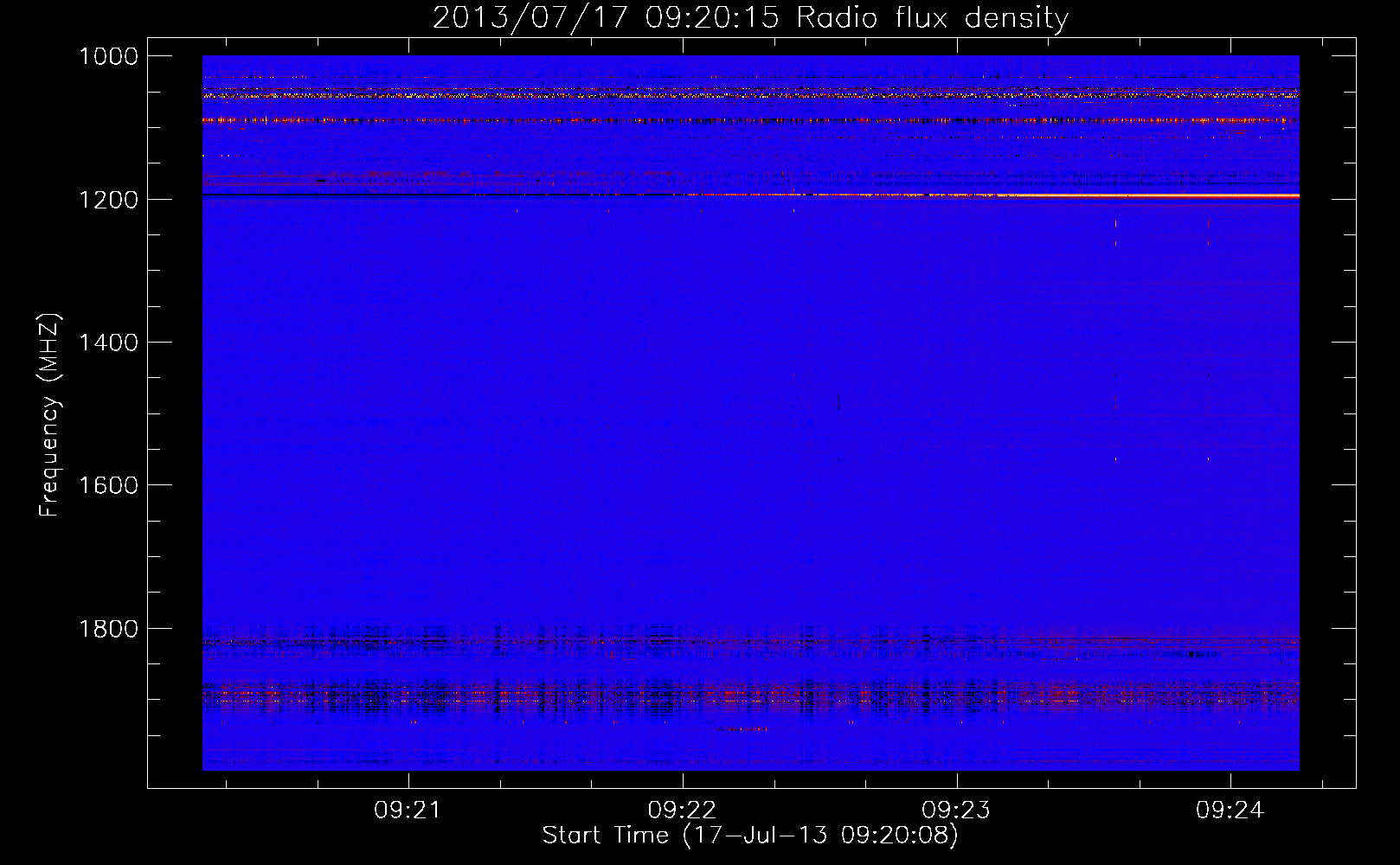Click the 1000 frequency tick label
The image size is (1400, 865).
(108, 56)
